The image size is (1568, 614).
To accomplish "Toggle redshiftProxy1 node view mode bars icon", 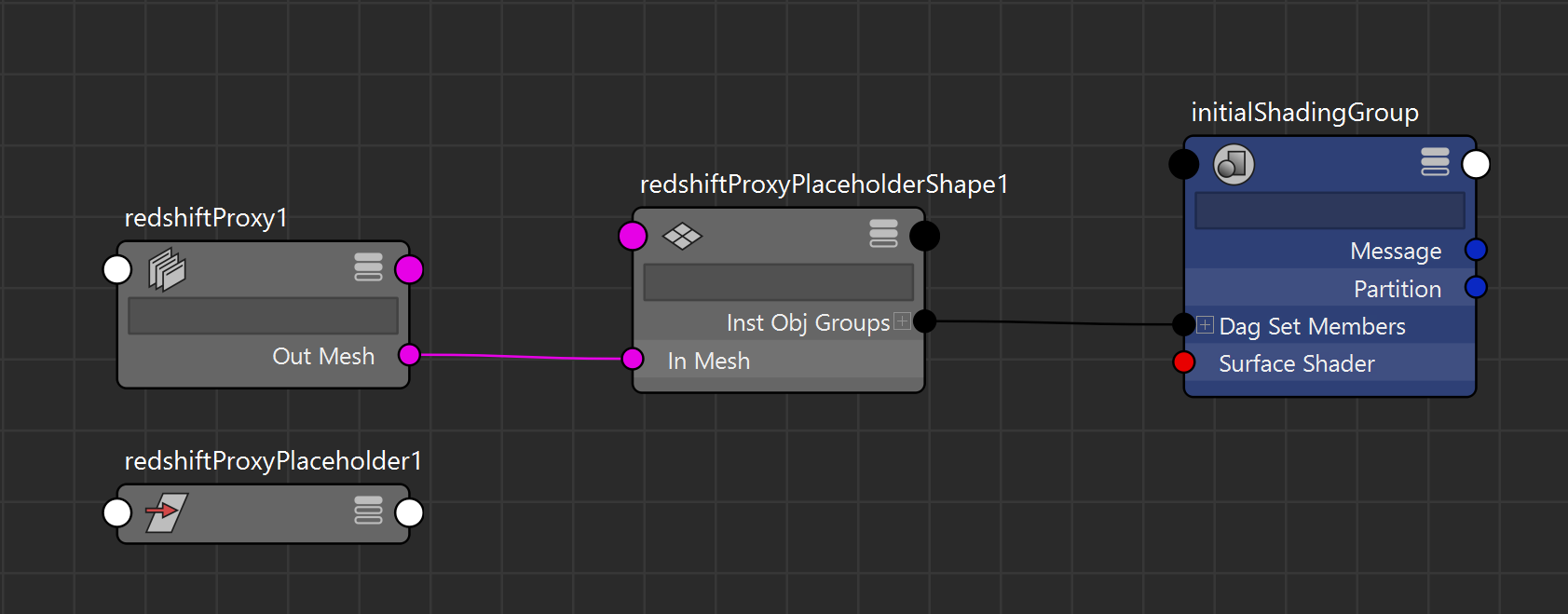I will click(x=368, y=267).
